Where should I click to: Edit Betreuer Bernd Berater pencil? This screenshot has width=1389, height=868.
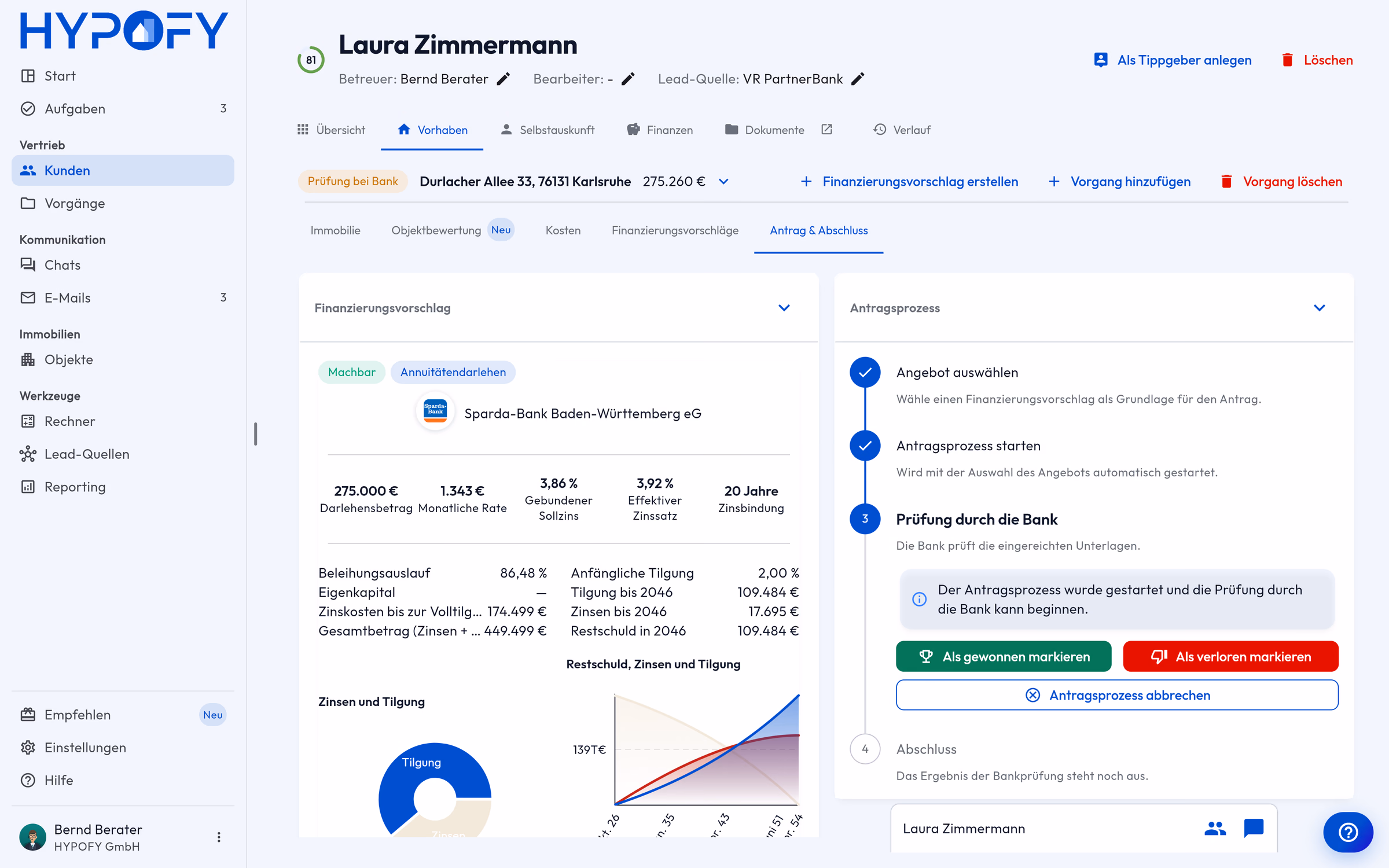[504, 79]
